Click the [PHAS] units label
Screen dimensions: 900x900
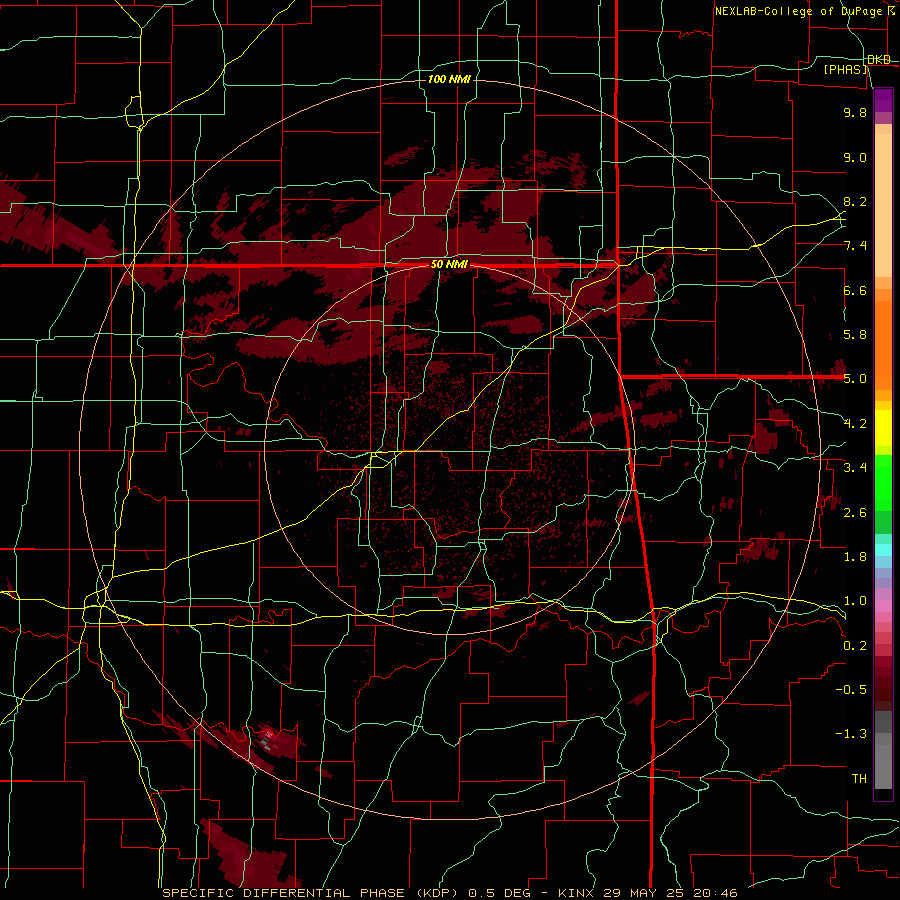[845, 69]
